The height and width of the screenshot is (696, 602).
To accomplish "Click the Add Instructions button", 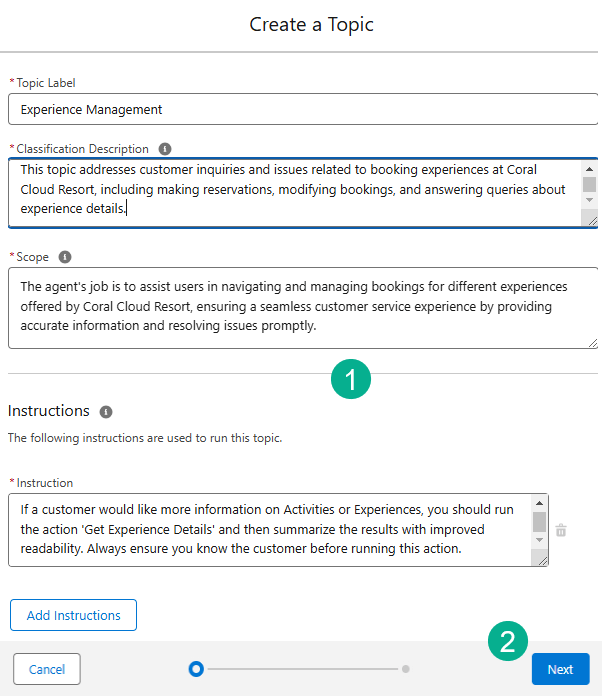I will coord(73,615).
